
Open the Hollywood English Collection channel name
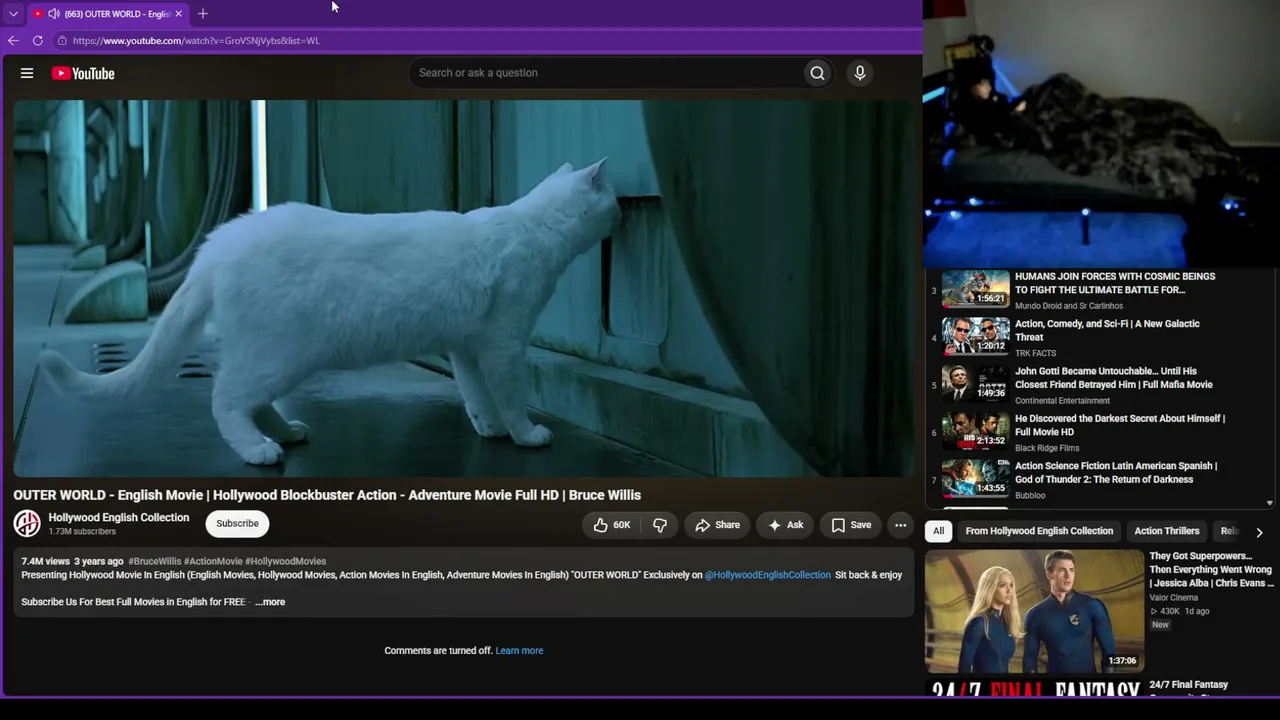click(119, 517)
